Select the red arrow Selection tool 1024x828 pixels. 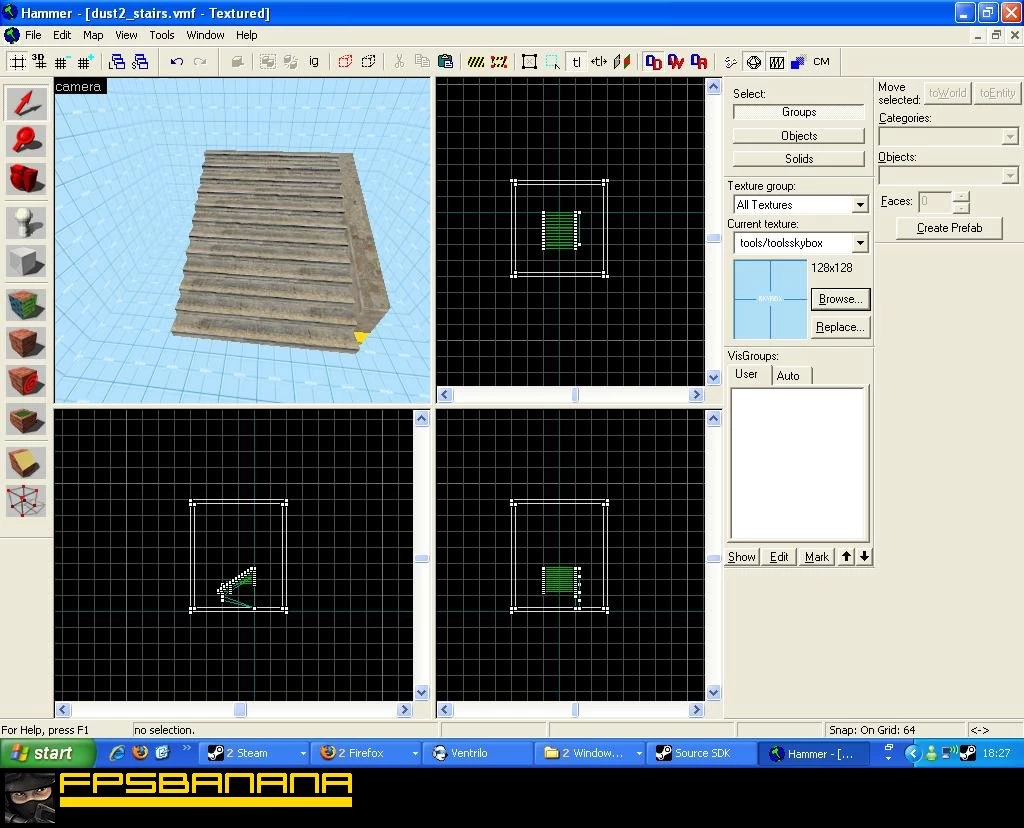coord(26,103)
